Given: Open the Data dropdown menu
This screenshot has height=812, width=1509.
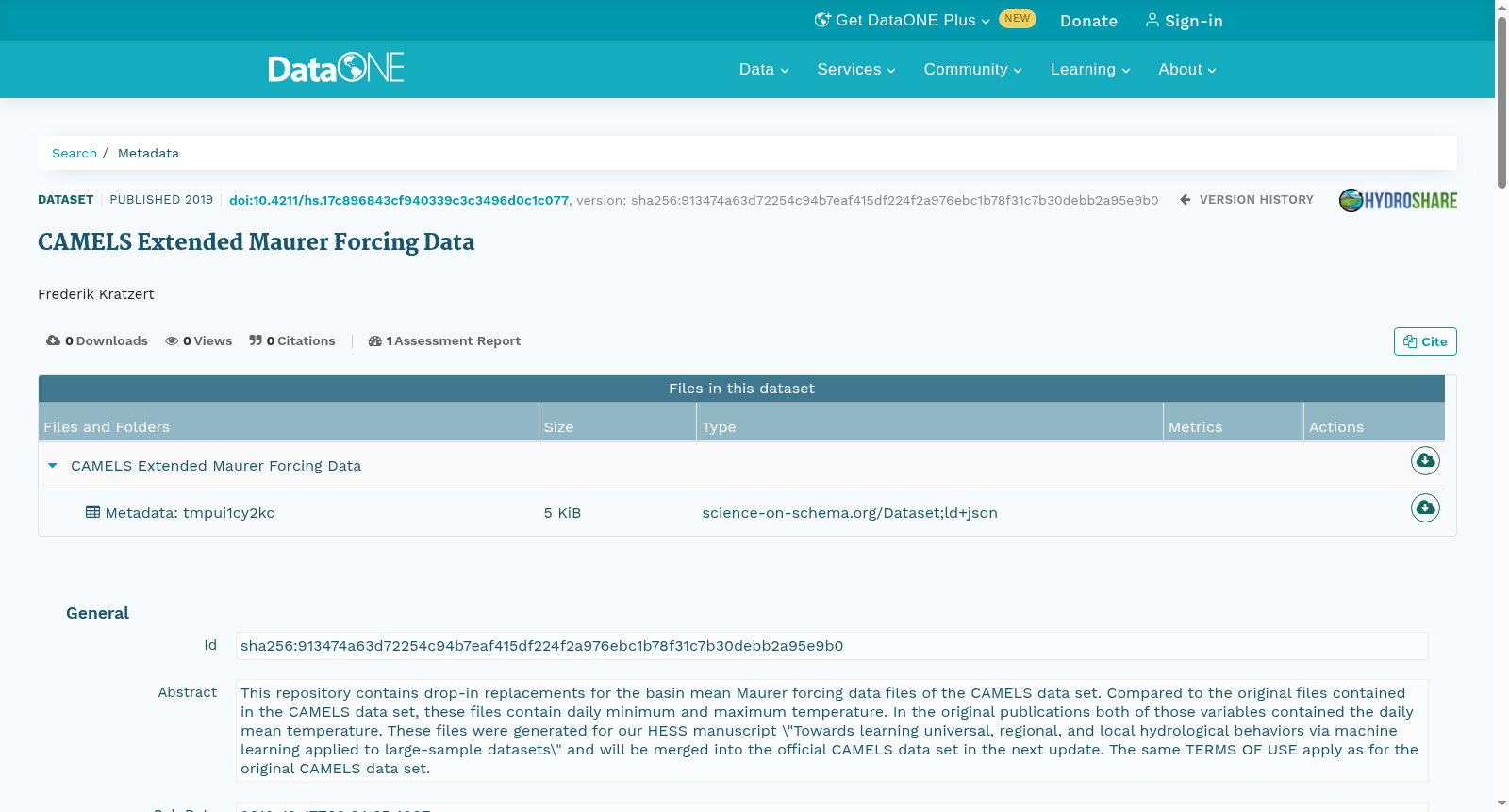Looking at the screenshot, I should click(x=764, y=69).
